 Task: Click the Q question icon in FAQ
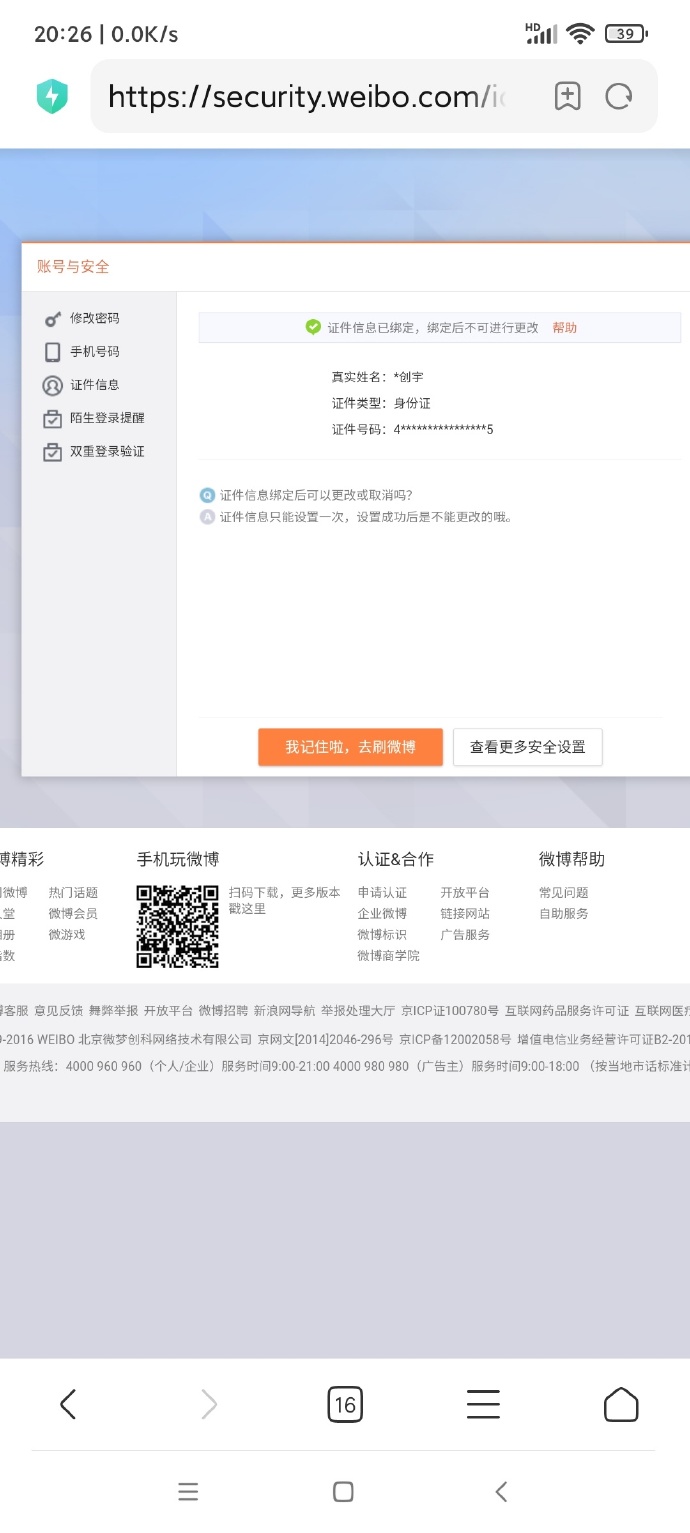click(208, 495)
